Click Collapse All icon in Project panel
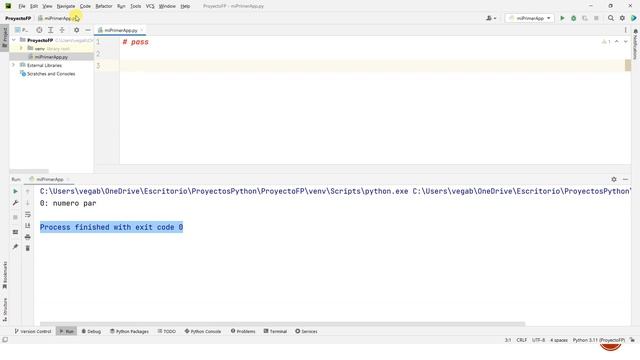Viewport: 640px width, 360px height. [x=62, y=30]
